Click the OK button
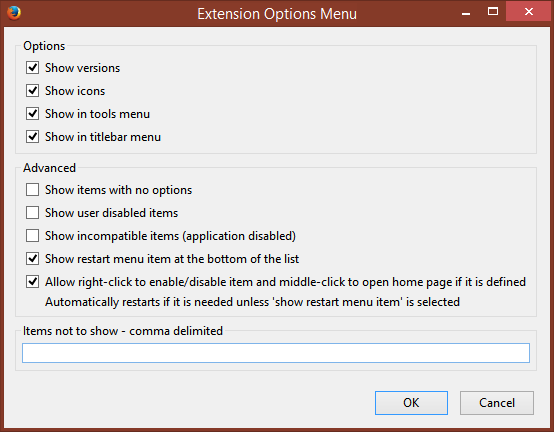This screenshot has width=554, height=432. (411, 403)
